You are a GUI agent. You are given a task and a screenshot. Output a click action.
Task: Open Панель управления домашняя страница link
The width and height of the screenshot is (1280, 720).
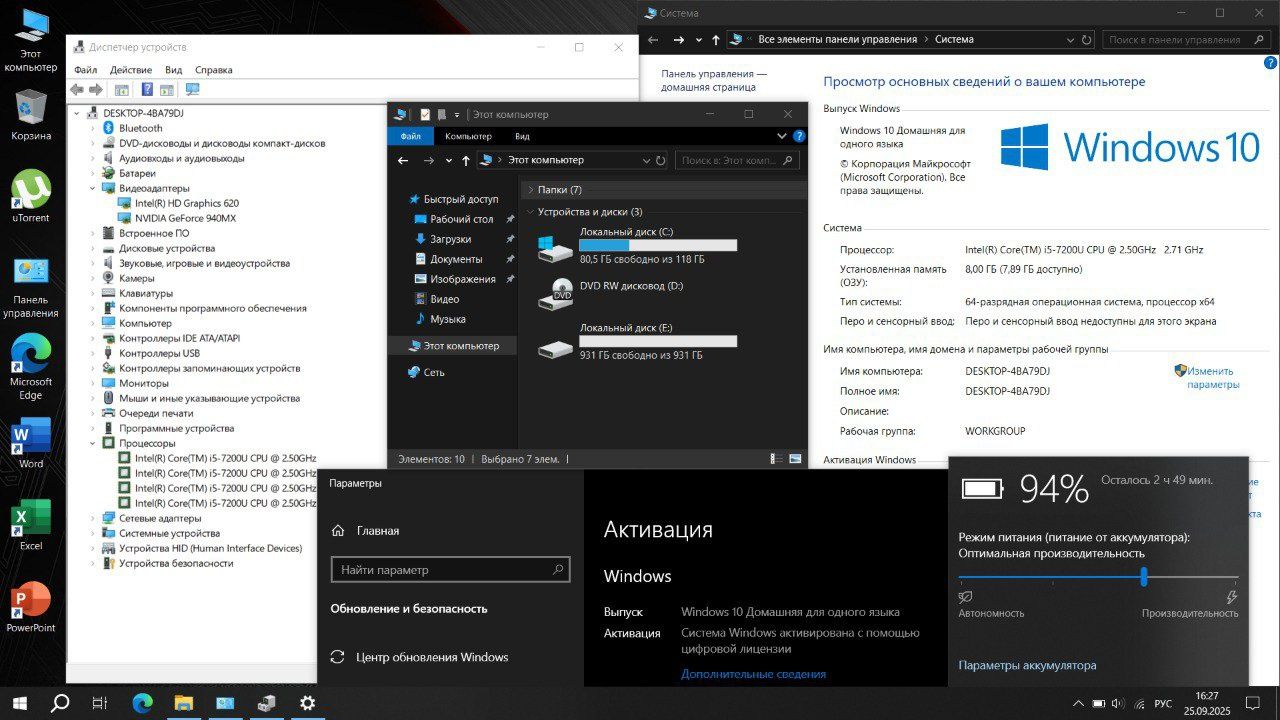[x=714, y=80]
